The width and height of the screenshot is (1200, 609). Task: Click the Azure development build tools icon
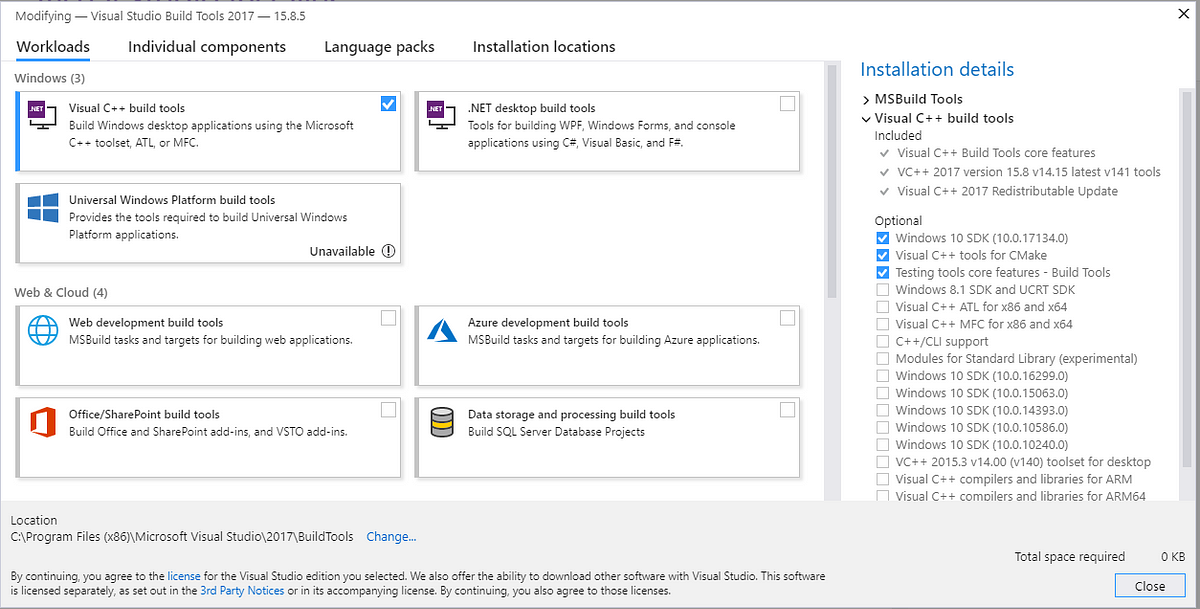click(441, 330)
